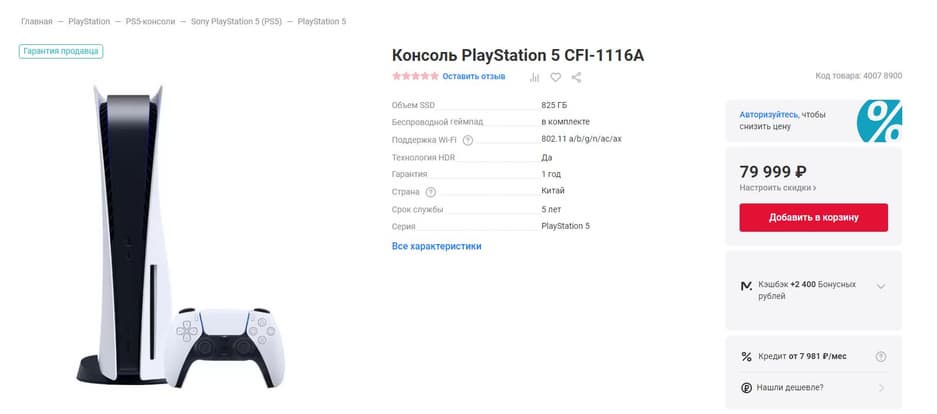937x414 pixels.
Task: Open Все характеристики link
Action: click(436, 246)
